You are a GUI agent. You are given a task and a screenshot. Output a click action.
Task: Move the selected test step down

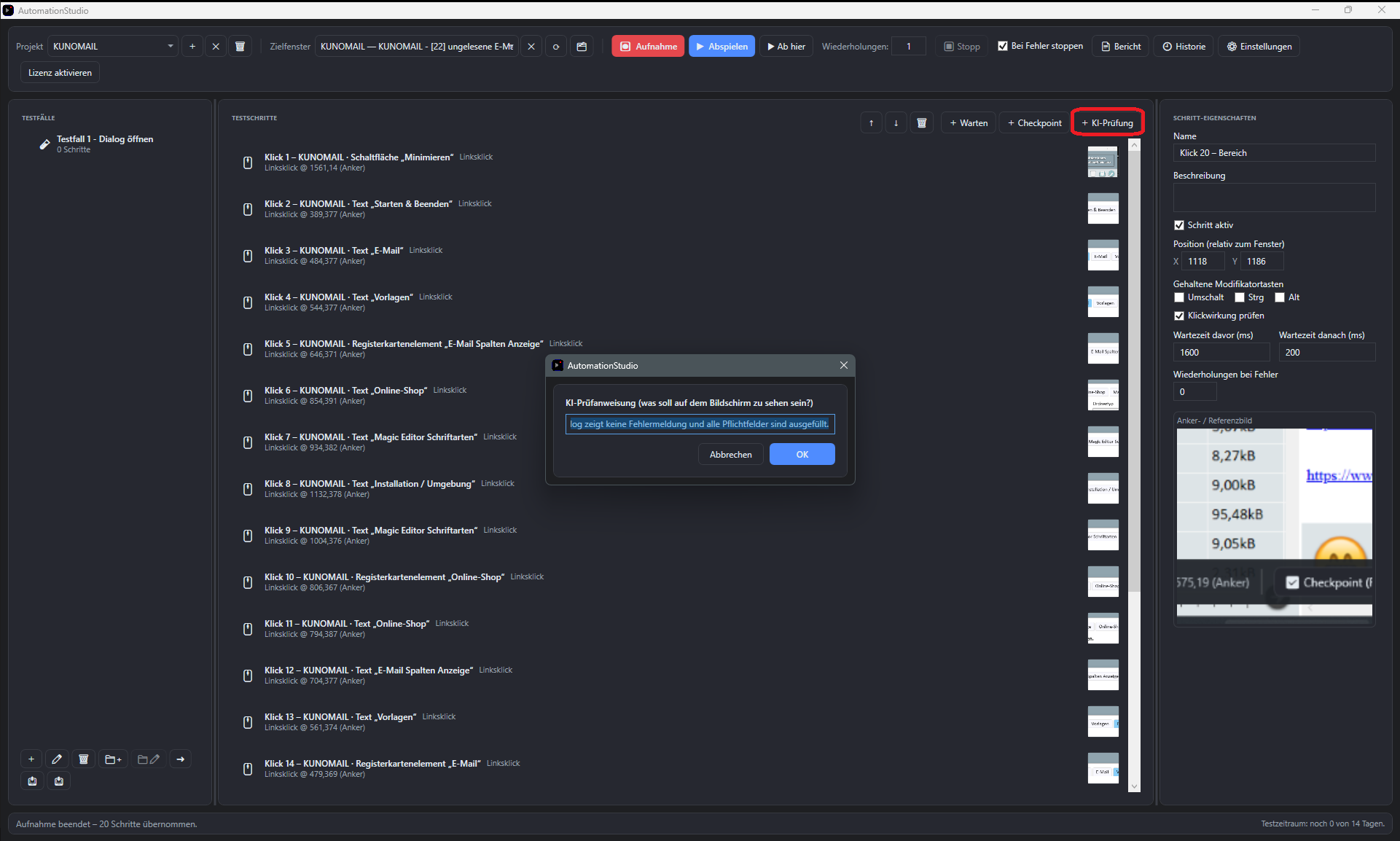coord(896,123)
